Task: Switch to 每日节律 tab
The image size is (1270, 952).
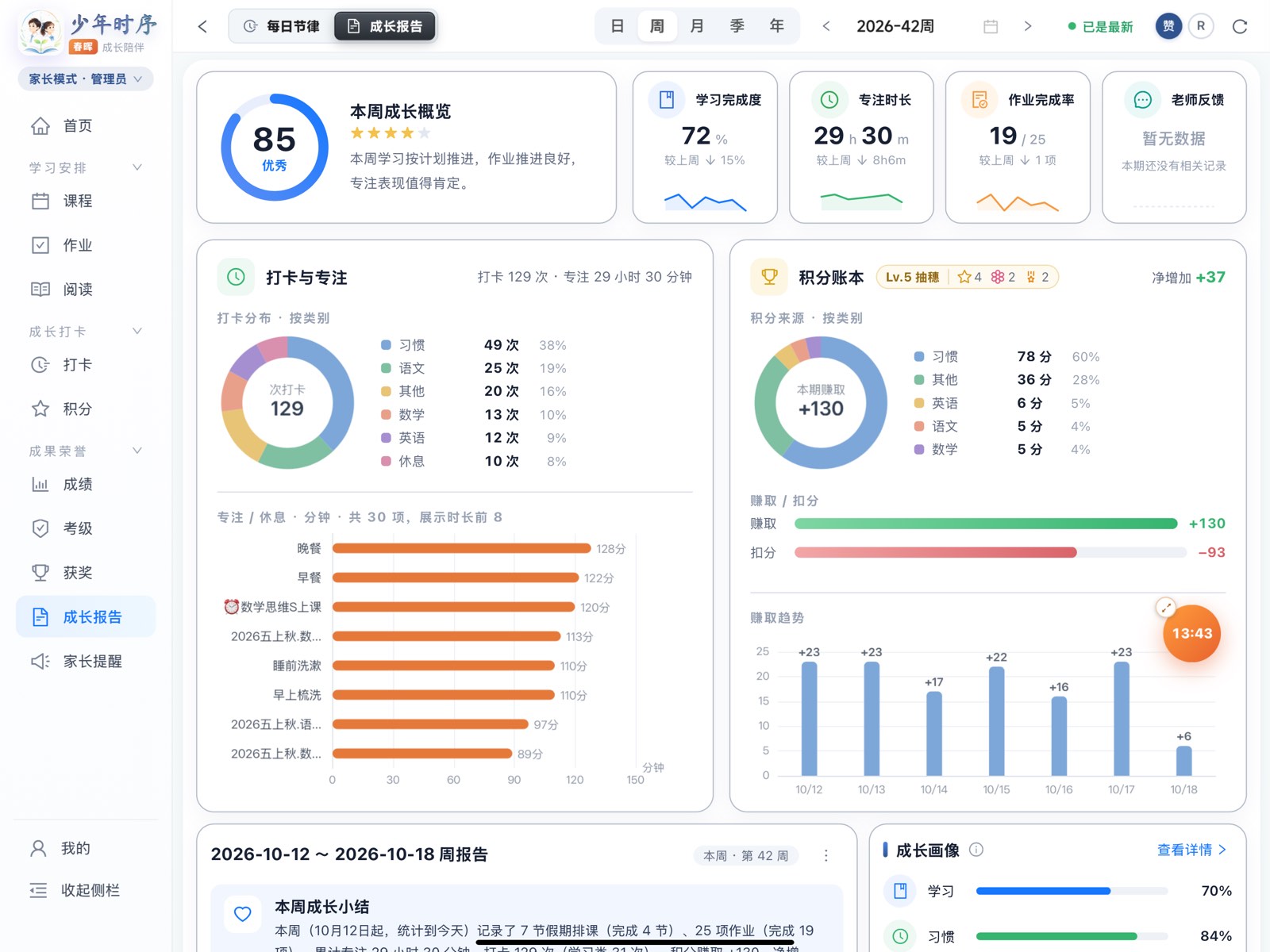Action: point(282,26)
